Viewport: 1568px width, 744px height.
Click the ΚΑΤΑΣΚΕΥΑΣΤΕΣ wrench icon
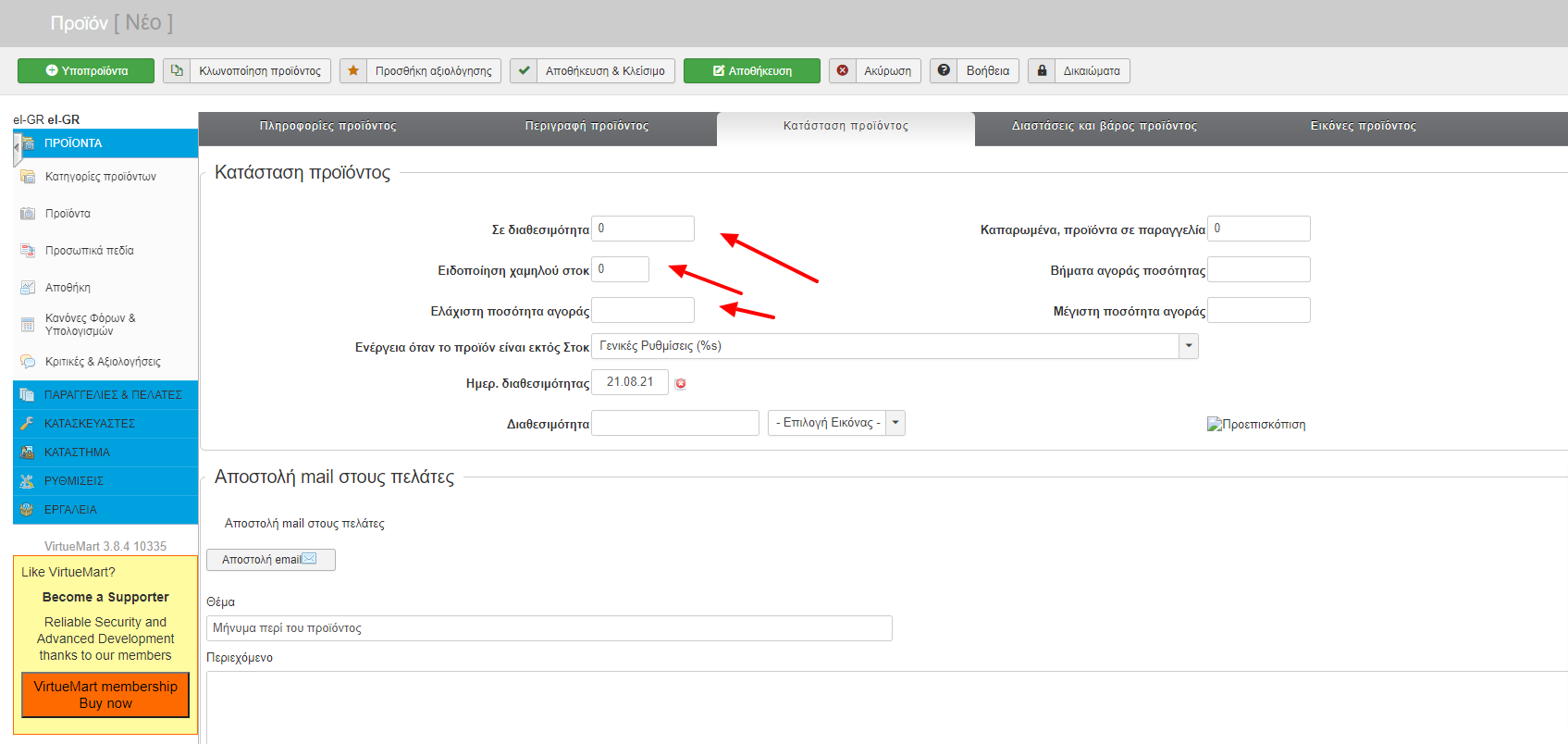pyautogui.click(x=27, y=424)
